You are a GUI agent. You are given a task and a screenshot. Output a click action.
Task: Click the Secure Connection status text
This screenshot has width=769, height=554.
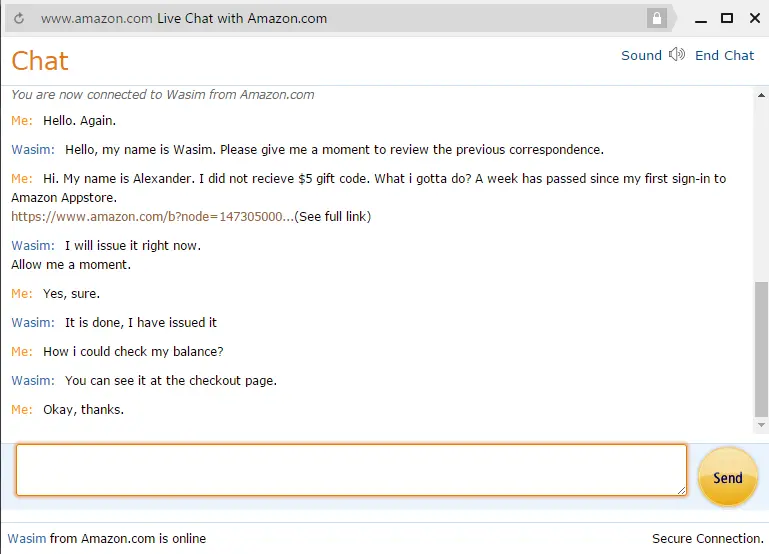click(x=708, y=538)
